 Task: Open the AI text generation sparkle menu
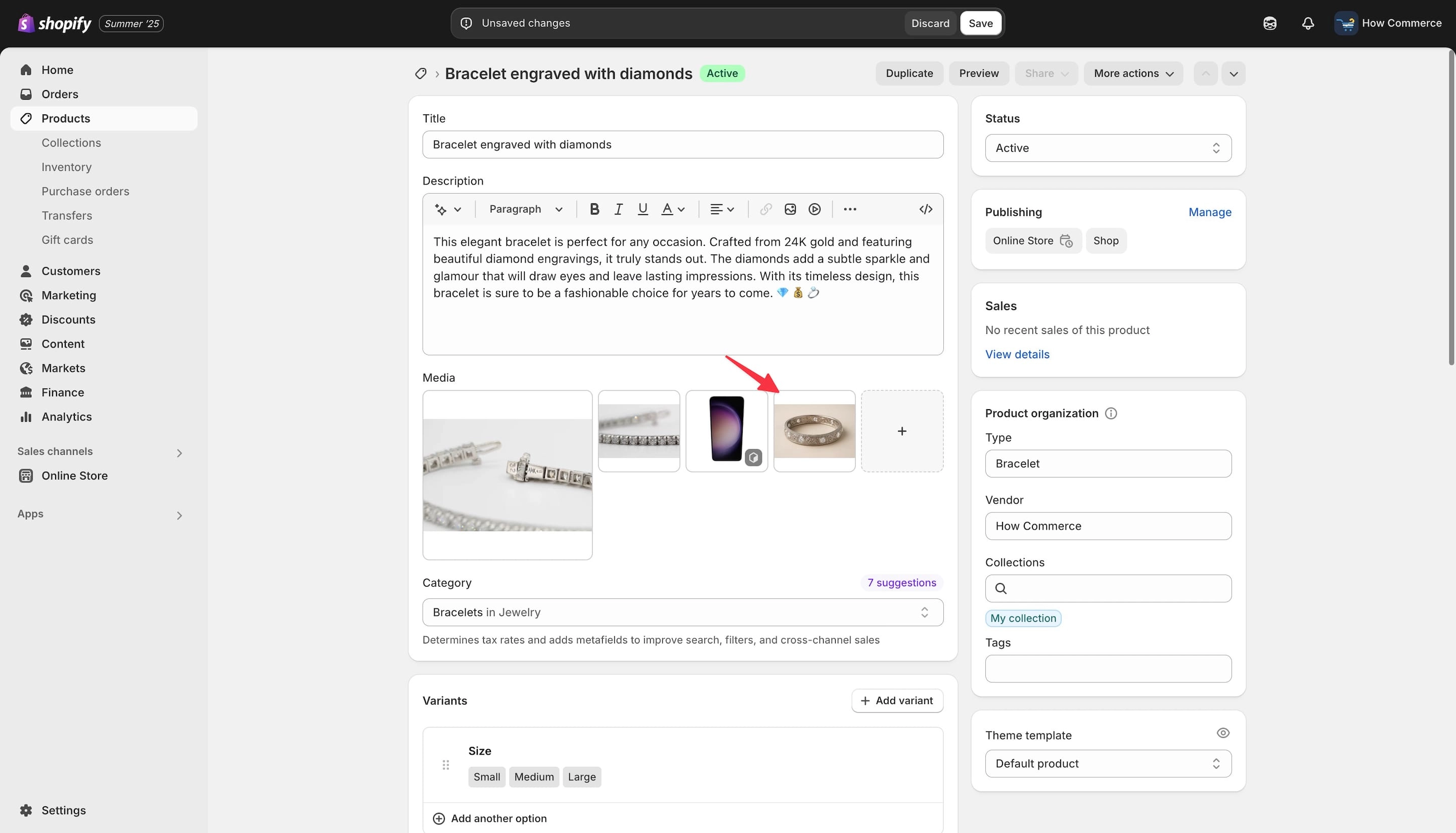[x=448, y=209]
